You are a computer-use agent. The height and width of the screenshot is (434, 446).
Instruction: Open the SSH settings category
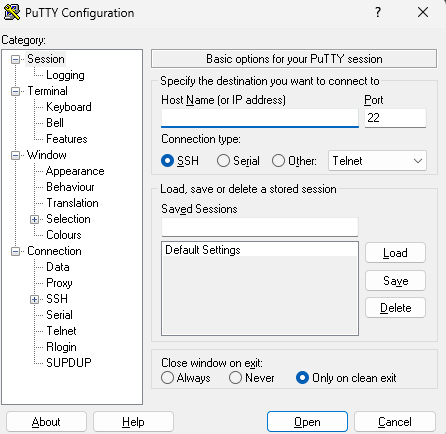[x=57, y=299]
